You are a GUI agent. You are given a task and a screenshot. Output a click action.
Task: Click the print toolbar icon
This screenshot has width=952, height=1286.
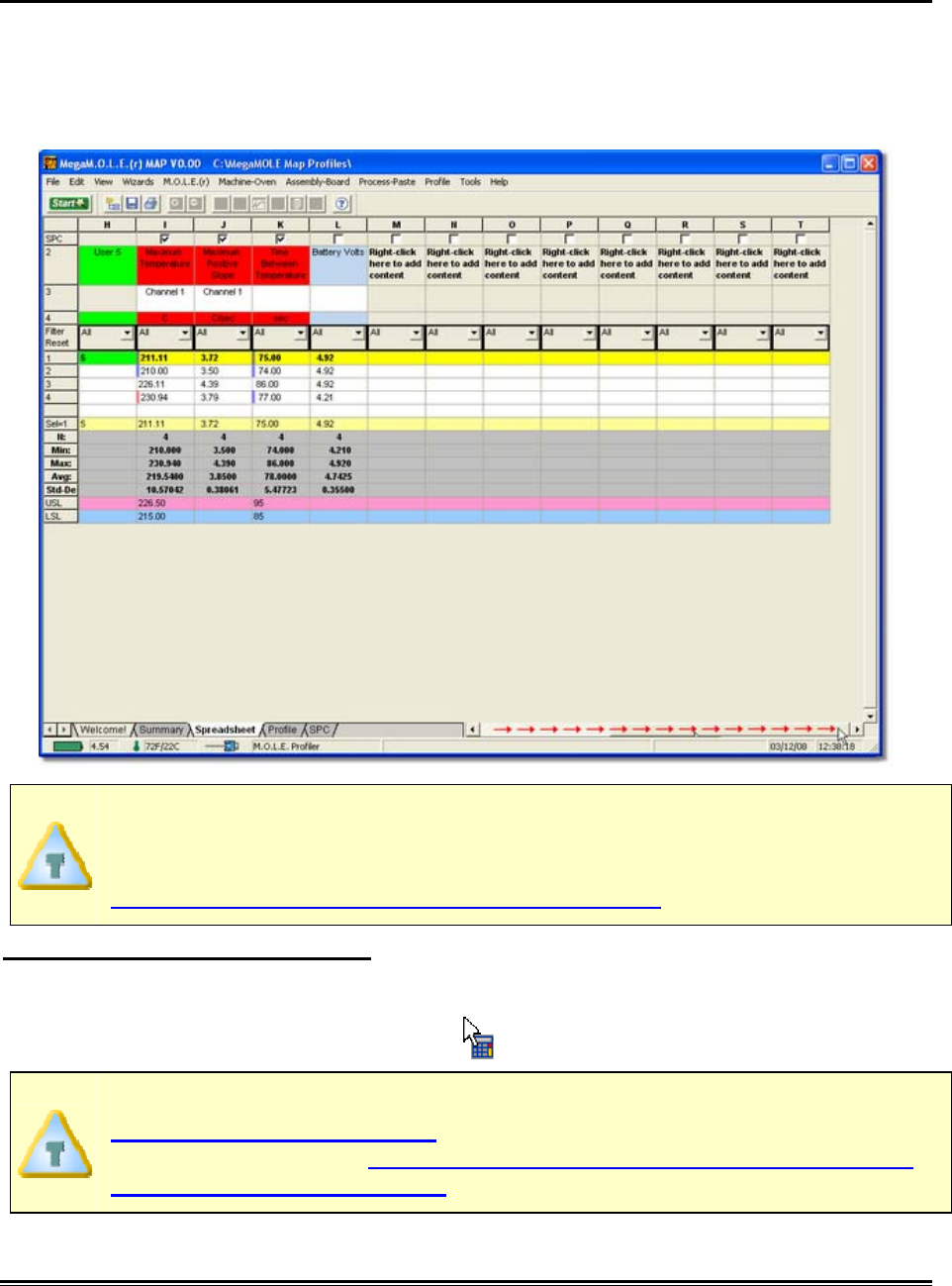click(x=150, y=203)
